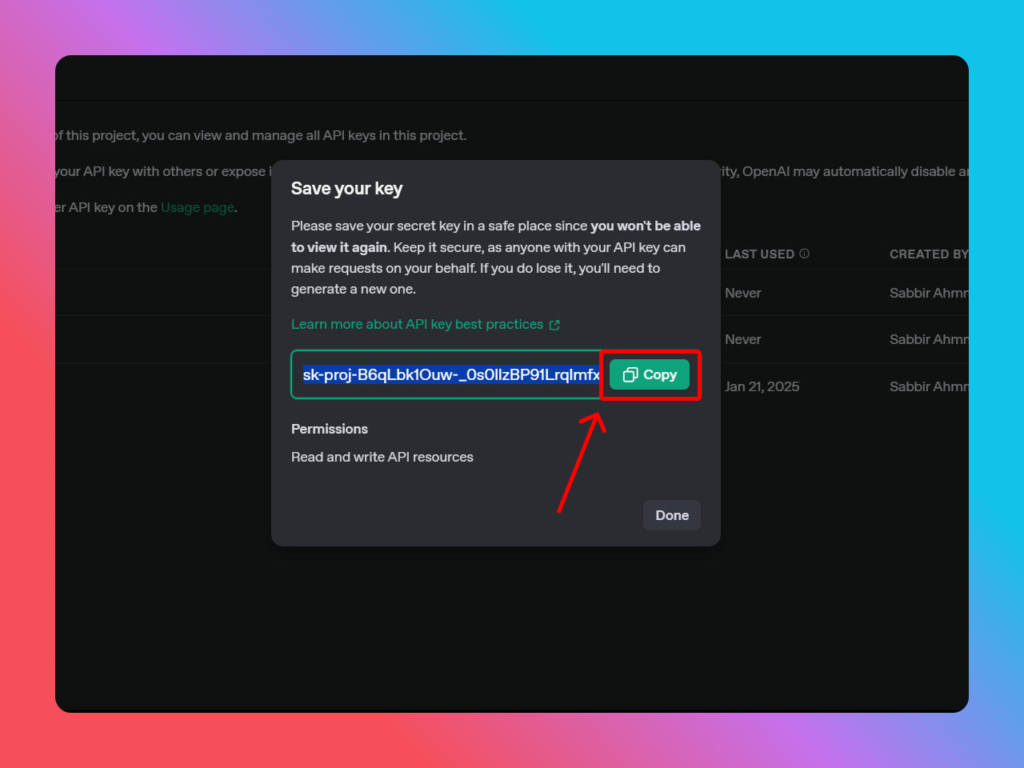Click the Save your key heading
The height and width of the screenshot is (768, 1024).
click(x=347, y=189)
